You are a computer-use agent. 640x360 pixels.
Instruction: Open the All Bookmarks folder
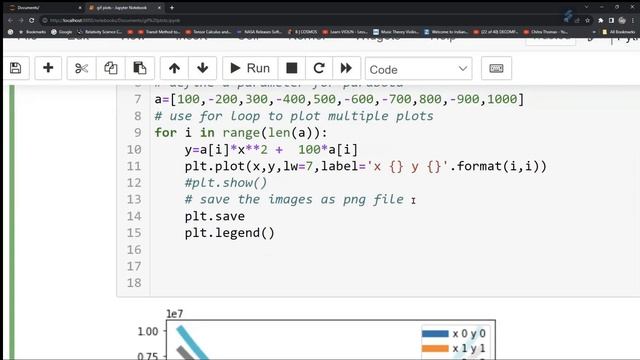[619, 32]
